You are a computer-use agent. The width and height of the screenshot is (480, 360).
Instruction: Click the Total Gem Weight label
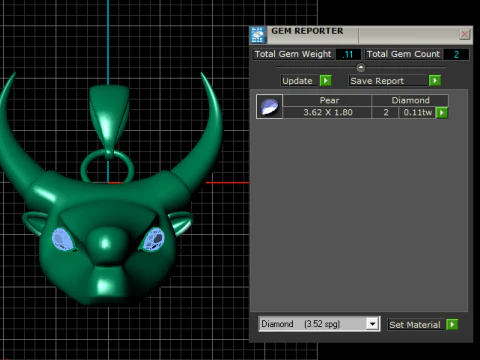(x=293, y=54)
